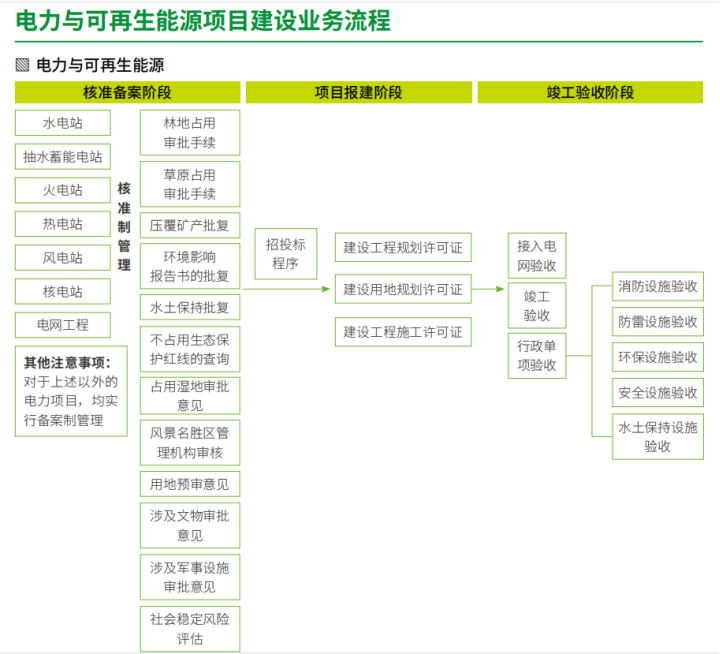
Task: Select 建设工程规划许可证 box
Action: [x=403, y=248]
